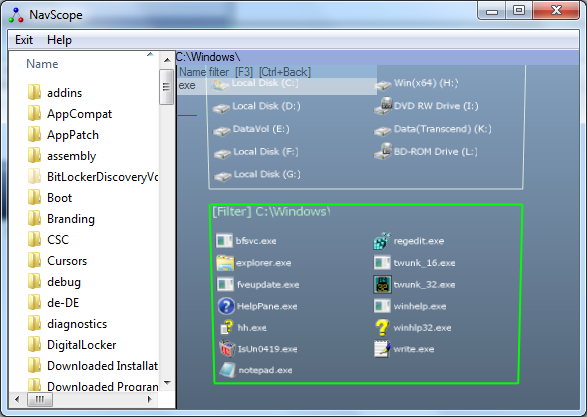Click the horizontal scrollbar right arrow

(x=150, y=399)
